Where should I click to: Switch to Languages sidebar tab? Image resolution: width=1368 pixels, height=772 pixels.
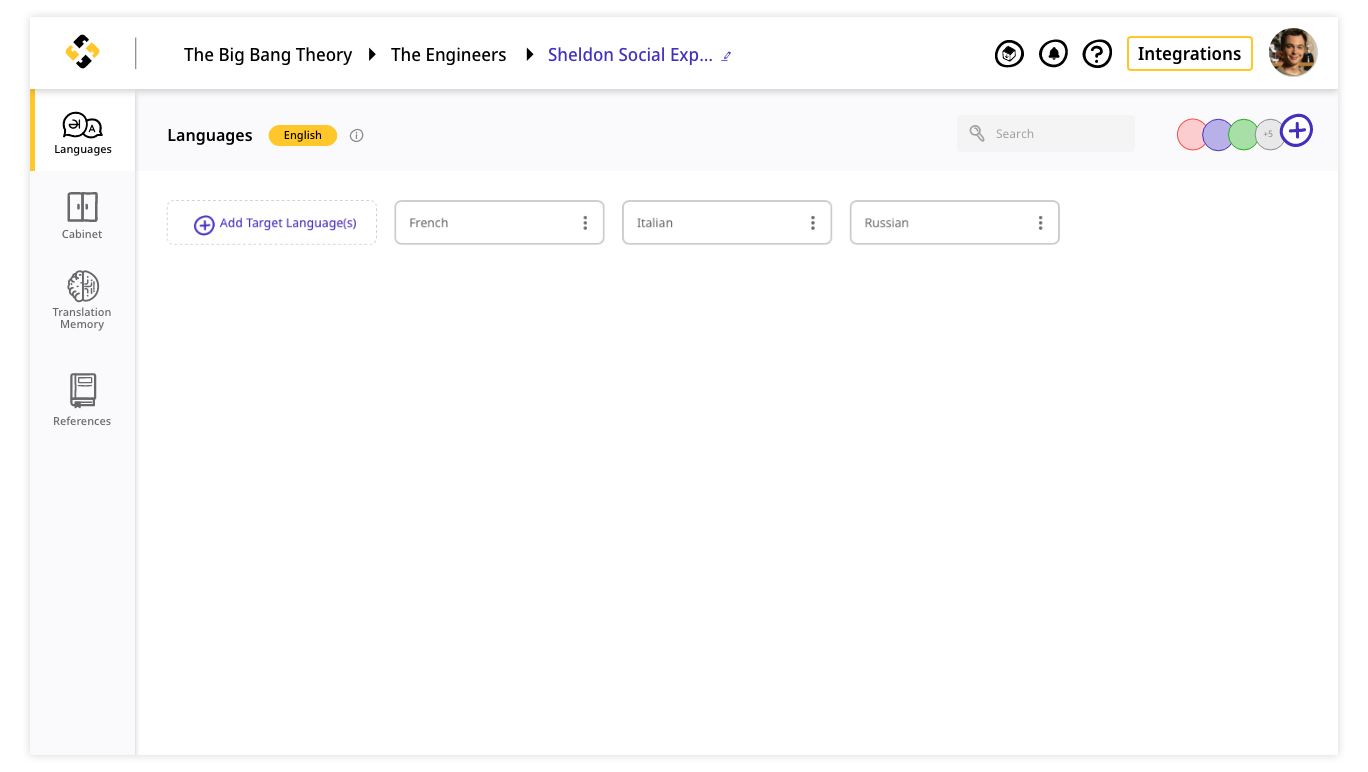[x=83, y=132]
